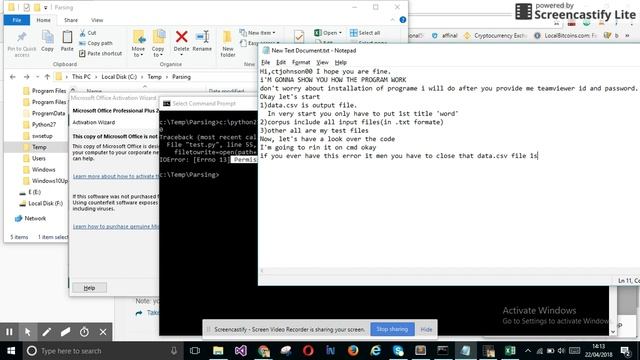Image resolution: width=640 pixels, height=360 pixels.
Task: Select the Screencastify mouse cursor tool
Action: click(28, 332)
